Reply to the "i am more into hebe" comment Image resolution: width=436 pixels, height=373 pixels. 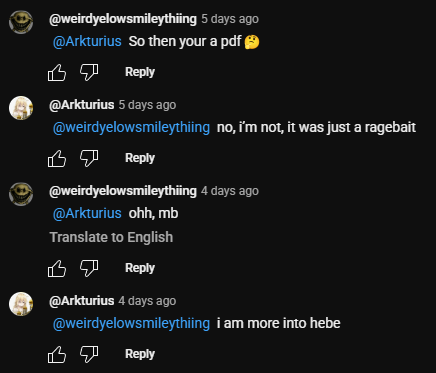click(x=140, y=354)
